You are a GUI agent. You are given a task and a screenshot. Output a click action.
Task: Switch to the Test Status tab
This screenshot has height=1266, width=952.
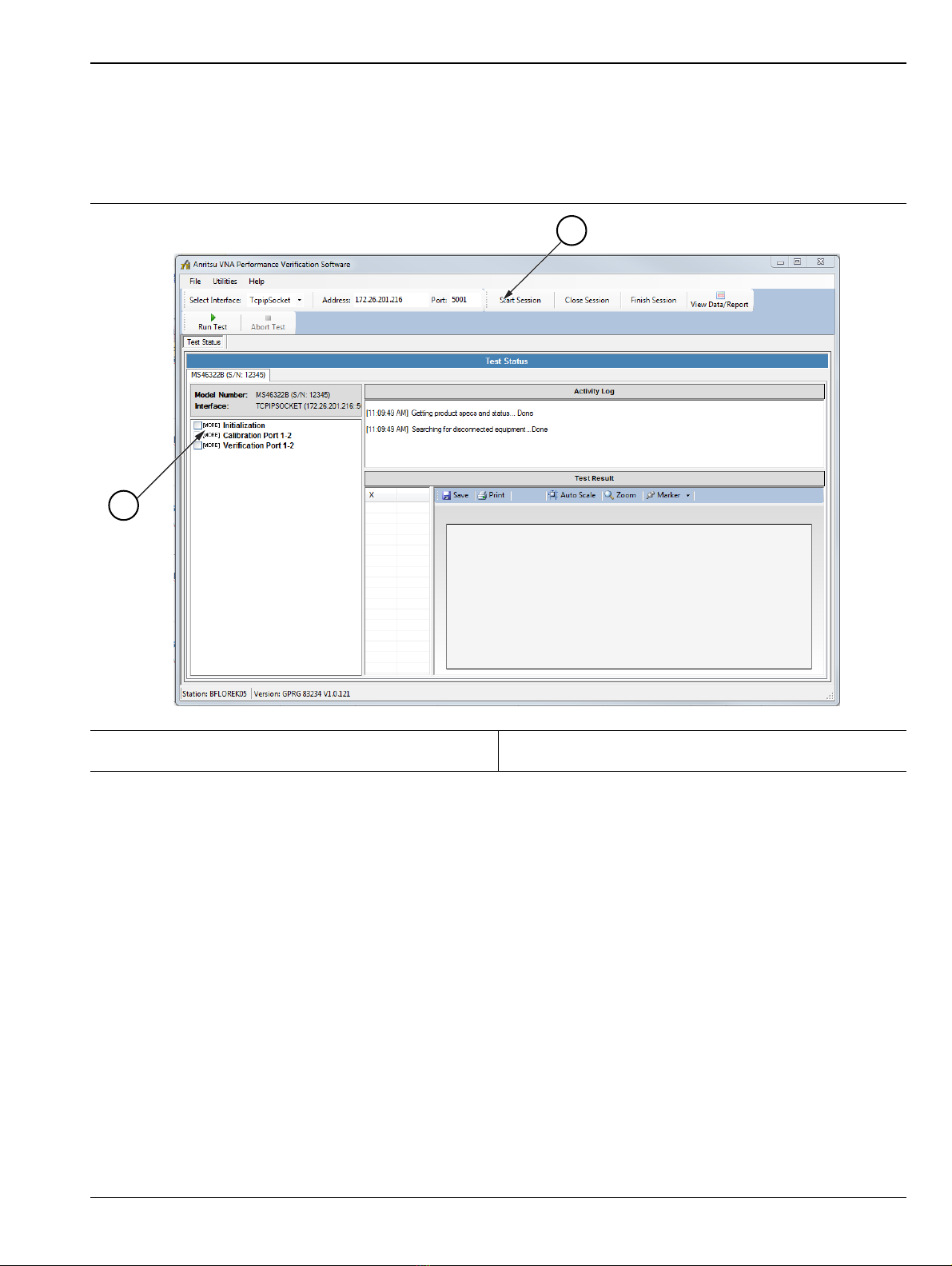point(205,342)
